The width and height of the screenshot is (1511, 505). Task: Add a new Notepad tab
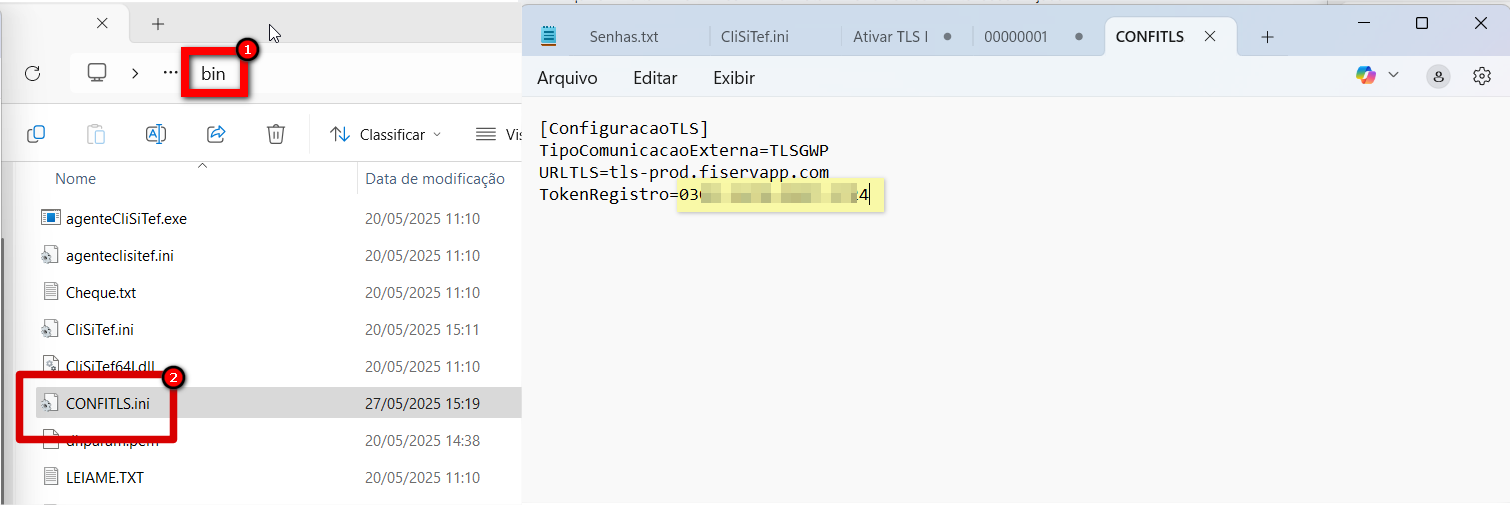pos(1267,37)
